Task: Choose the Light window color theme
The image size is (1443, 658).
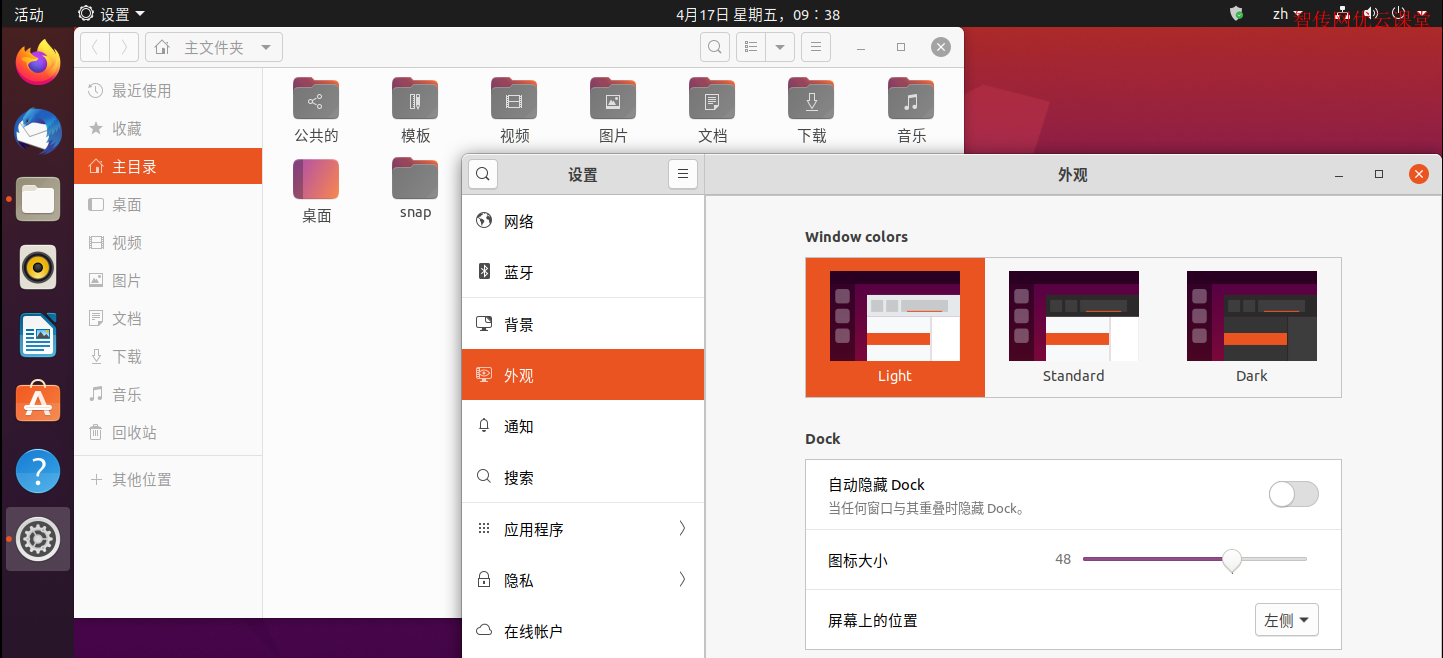Action: click(x=895, y=327)
